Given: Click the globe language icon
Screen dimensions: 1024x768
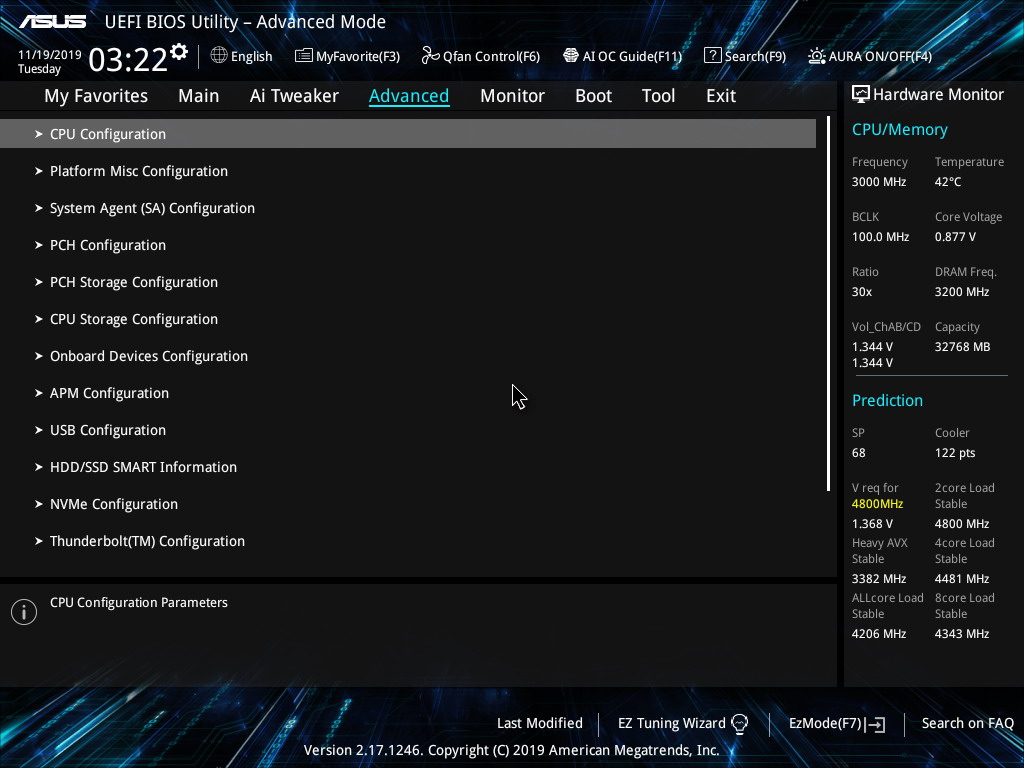Looking at the screenshot, I should click(219, 56).
